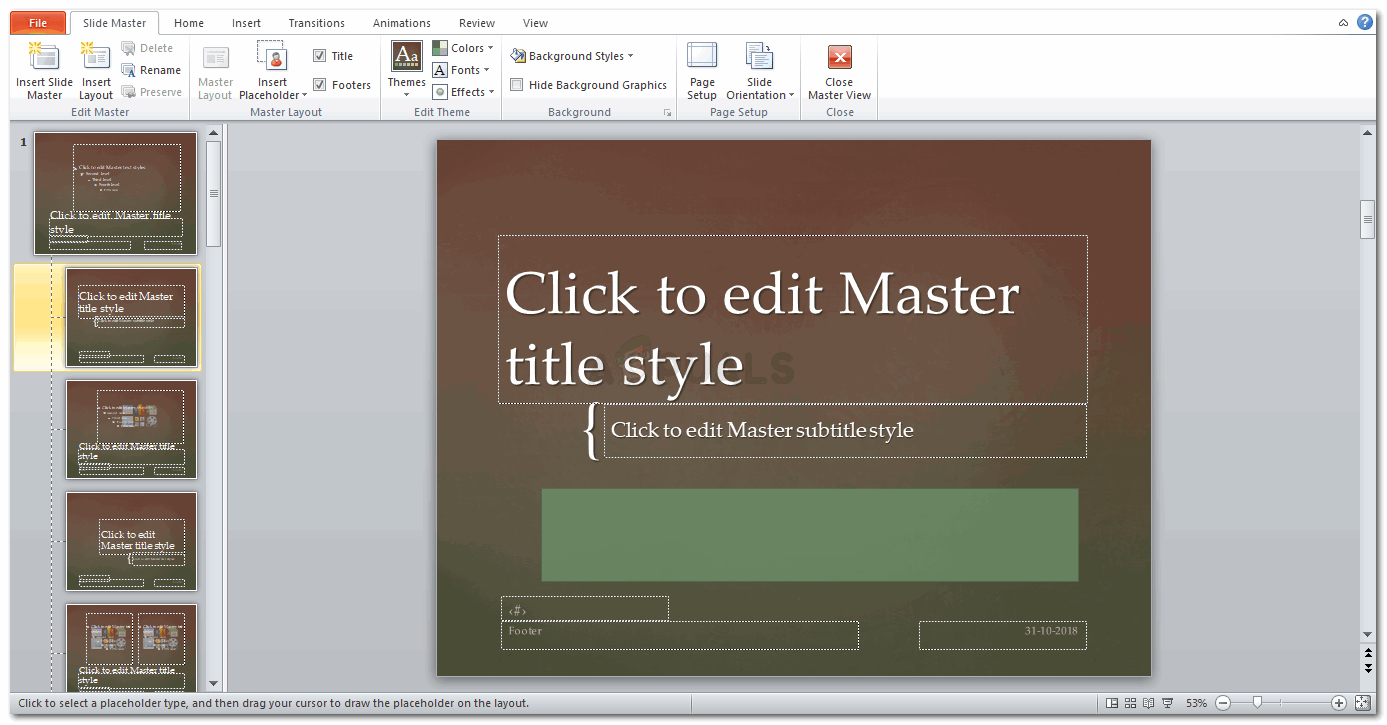This screenshot has width=1387, height=725.
Task: Open PowerPoint Help question mark icon
Action: [x=1365, y=22]
